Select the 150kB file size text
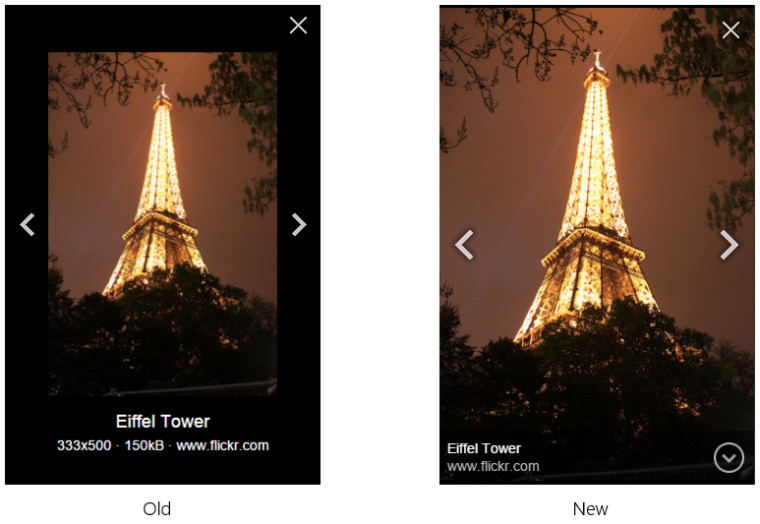 tap(144, 445)
